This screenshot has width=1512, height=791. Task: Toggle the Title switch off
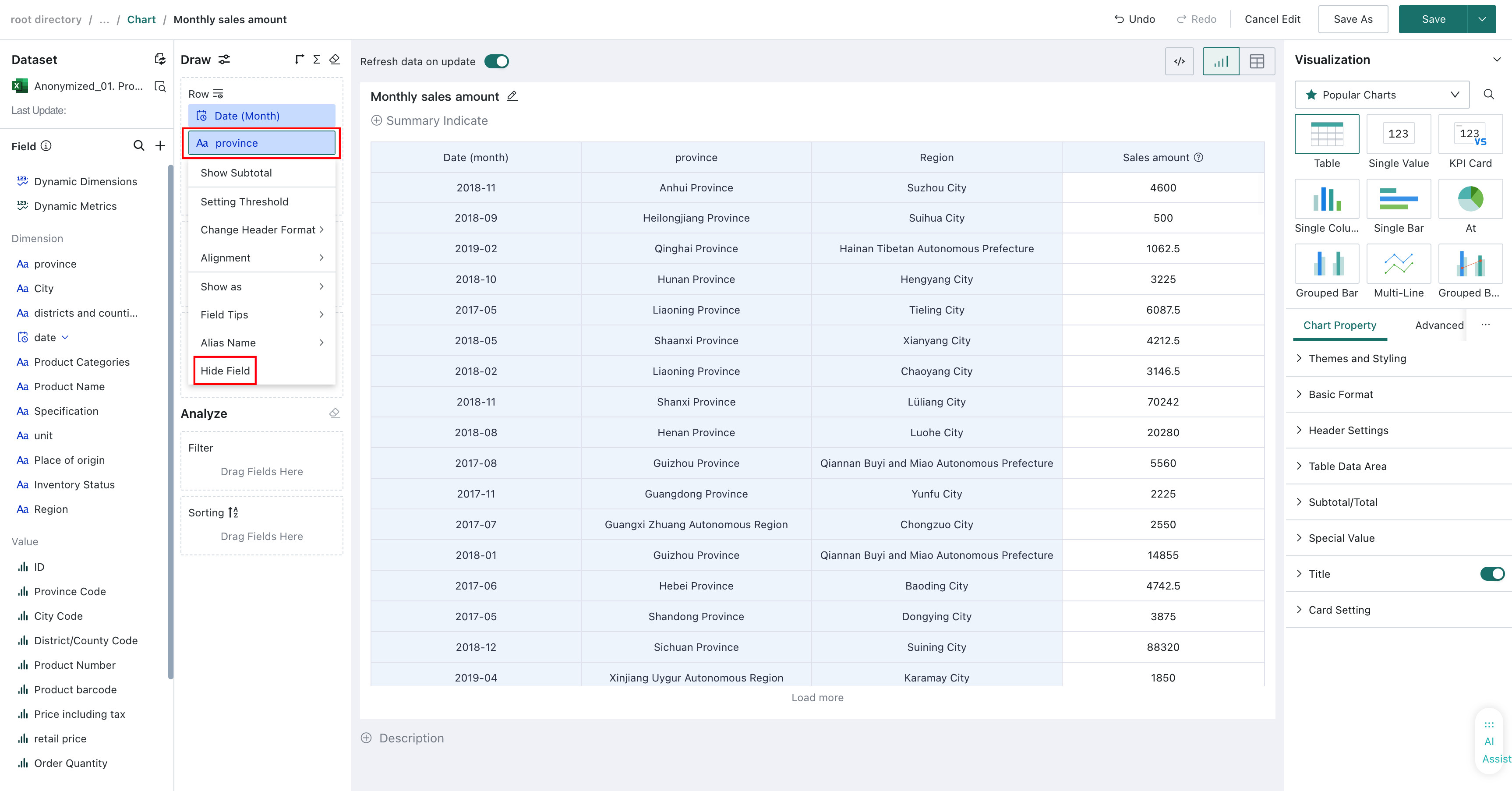pyautogui.click(x=1492, y=574)
